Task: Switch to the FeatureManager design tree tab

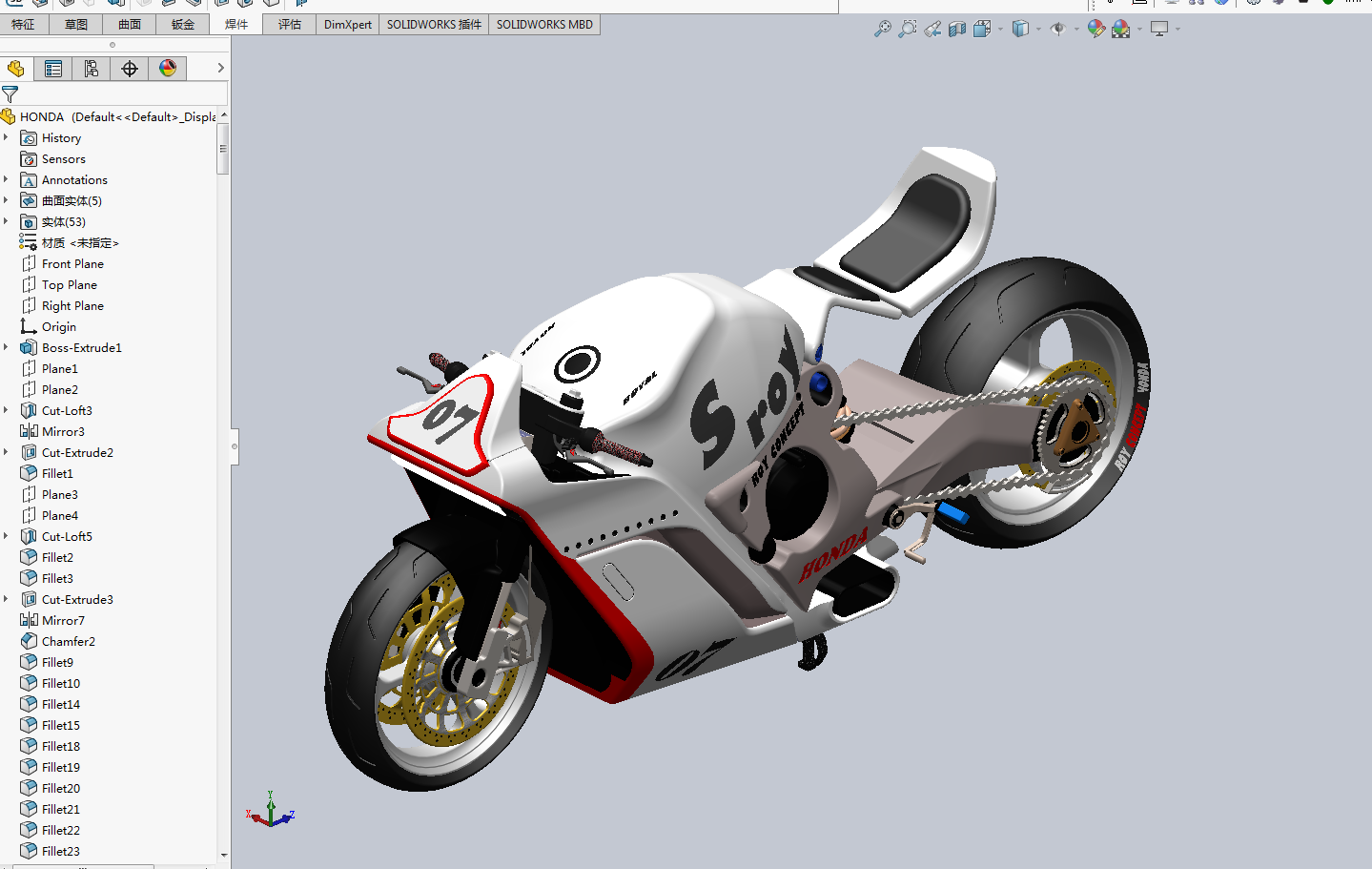Action: pos(15,68)
